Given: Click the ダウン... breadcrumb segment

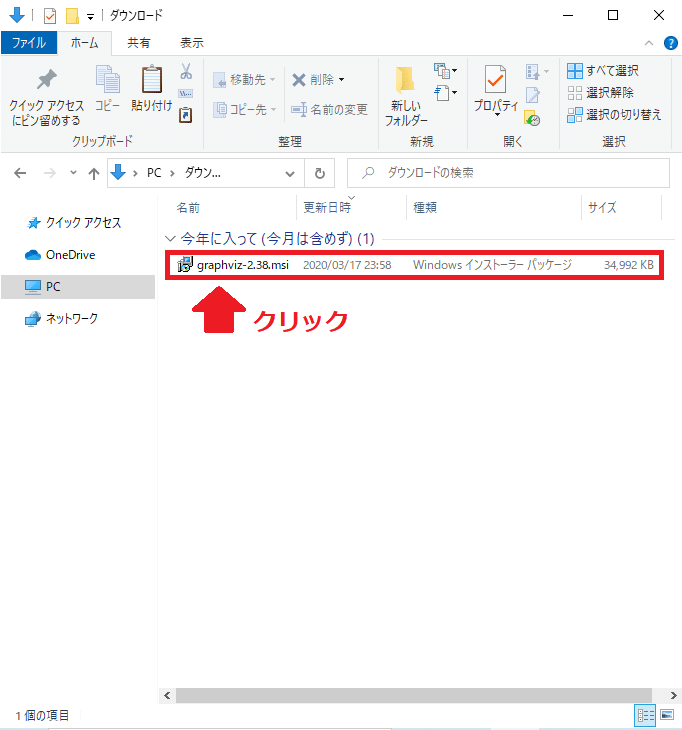Looking at the screenshot, I should point(203,173).
